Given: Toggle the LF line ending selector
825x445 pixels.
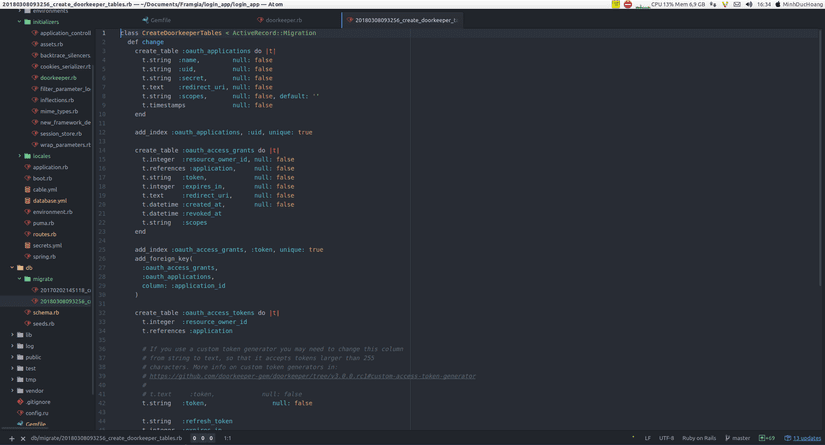Looking at the screenshot, I should [647, 438].
